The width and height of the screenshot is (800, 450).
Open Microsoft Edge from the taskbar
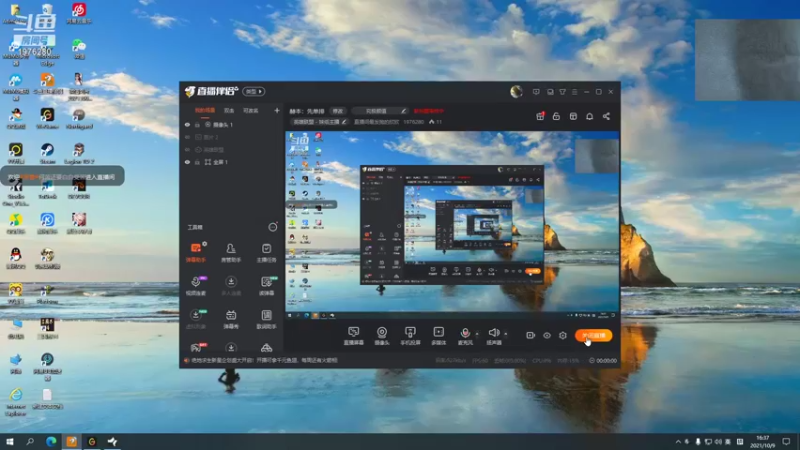[51, 441]
